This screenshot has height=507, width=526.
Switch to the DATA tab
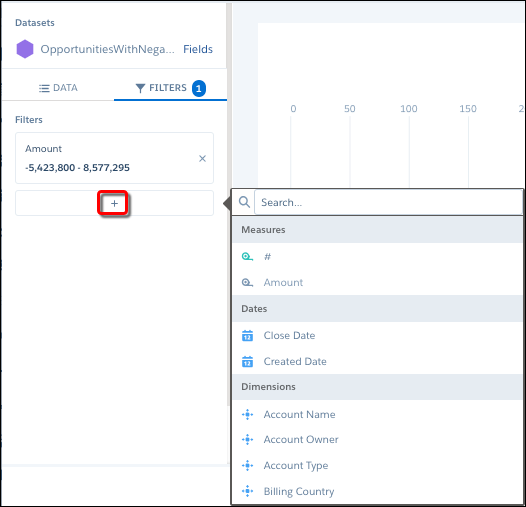[58, 88]
